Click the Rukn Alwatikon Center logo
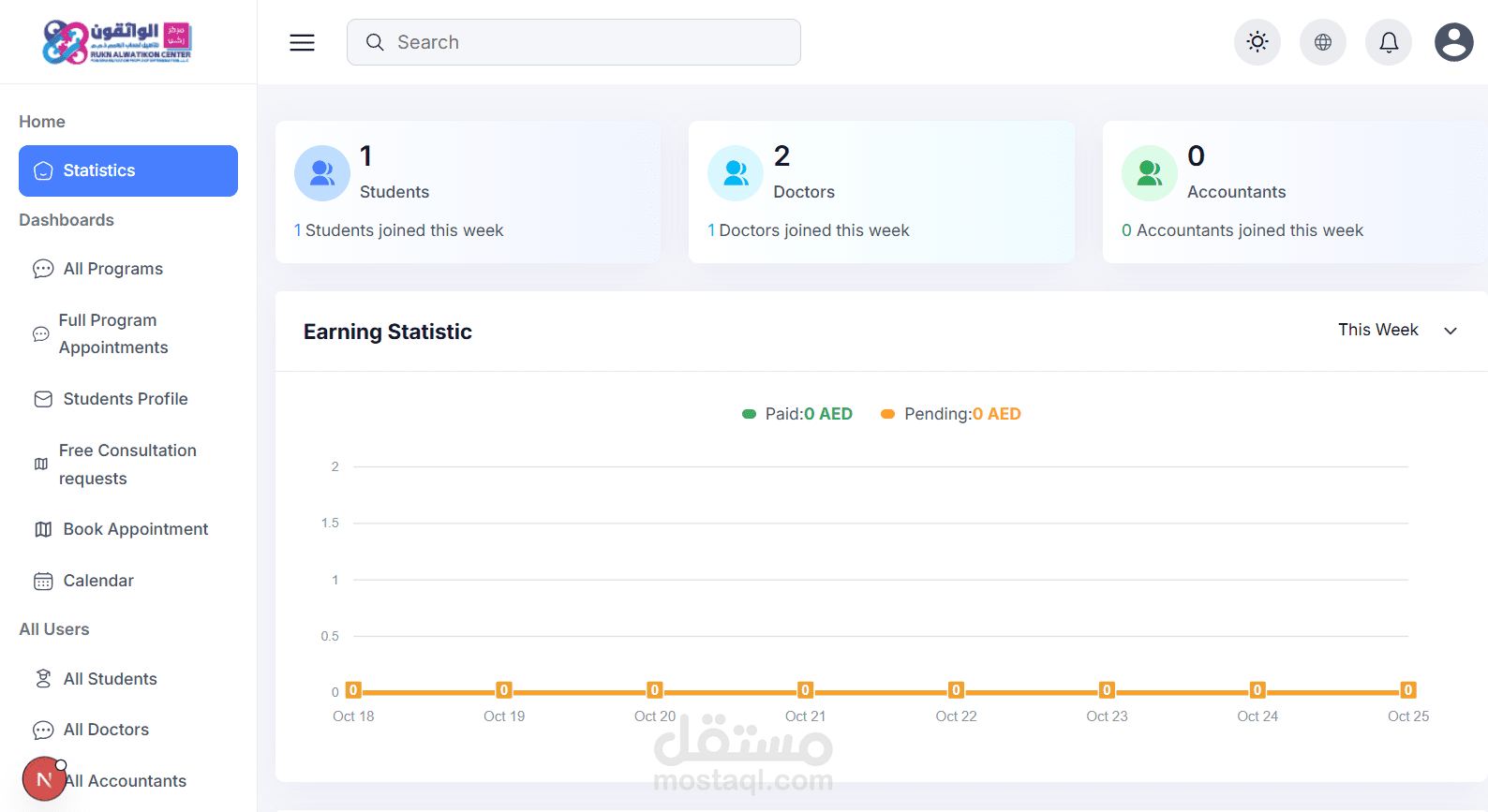This screenshot has width=1488, height=812. 117,42
